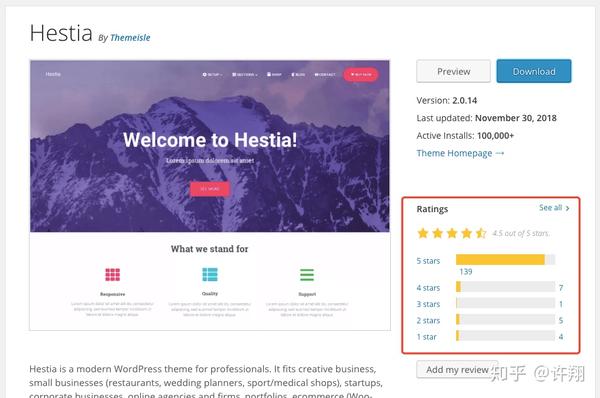The image size is (600, 398).
Task: Click the 5 stars rating bar
Action: click(505, 260)
